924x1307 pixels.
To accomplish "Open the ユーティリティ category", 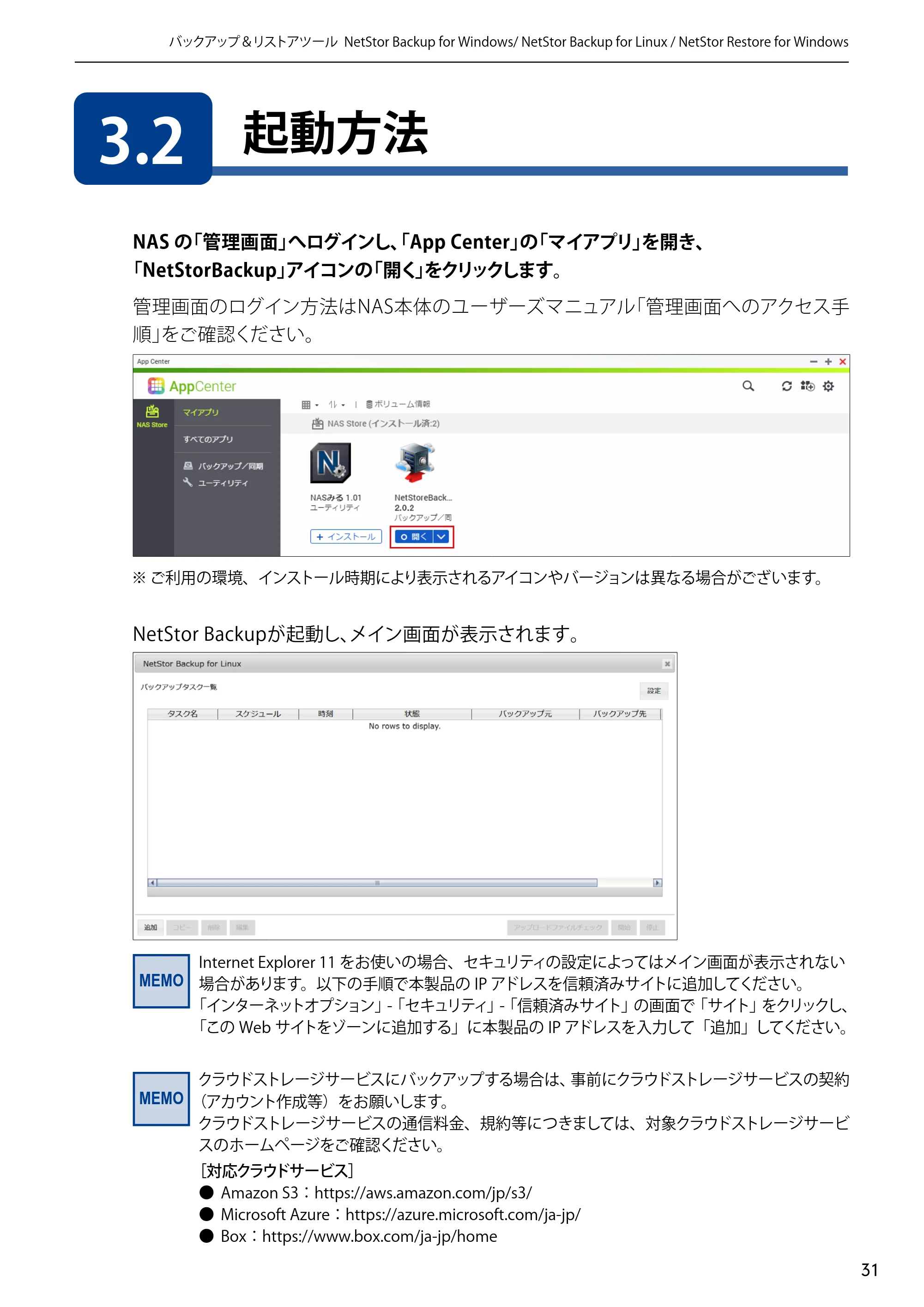I will 216,483.
